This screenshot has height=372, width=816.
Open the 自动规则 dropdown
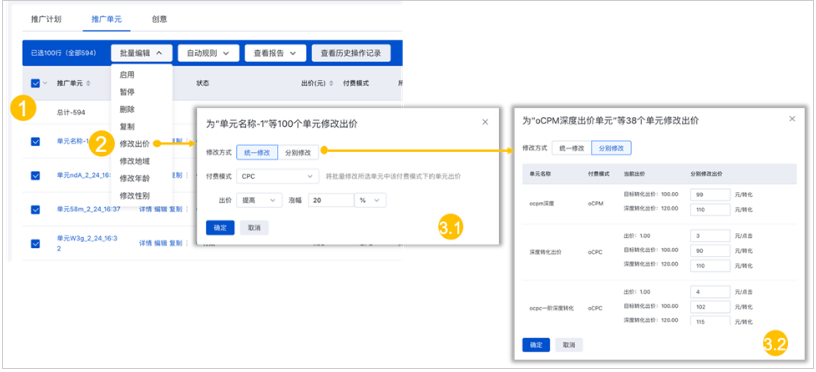click(x=208, y=53)
